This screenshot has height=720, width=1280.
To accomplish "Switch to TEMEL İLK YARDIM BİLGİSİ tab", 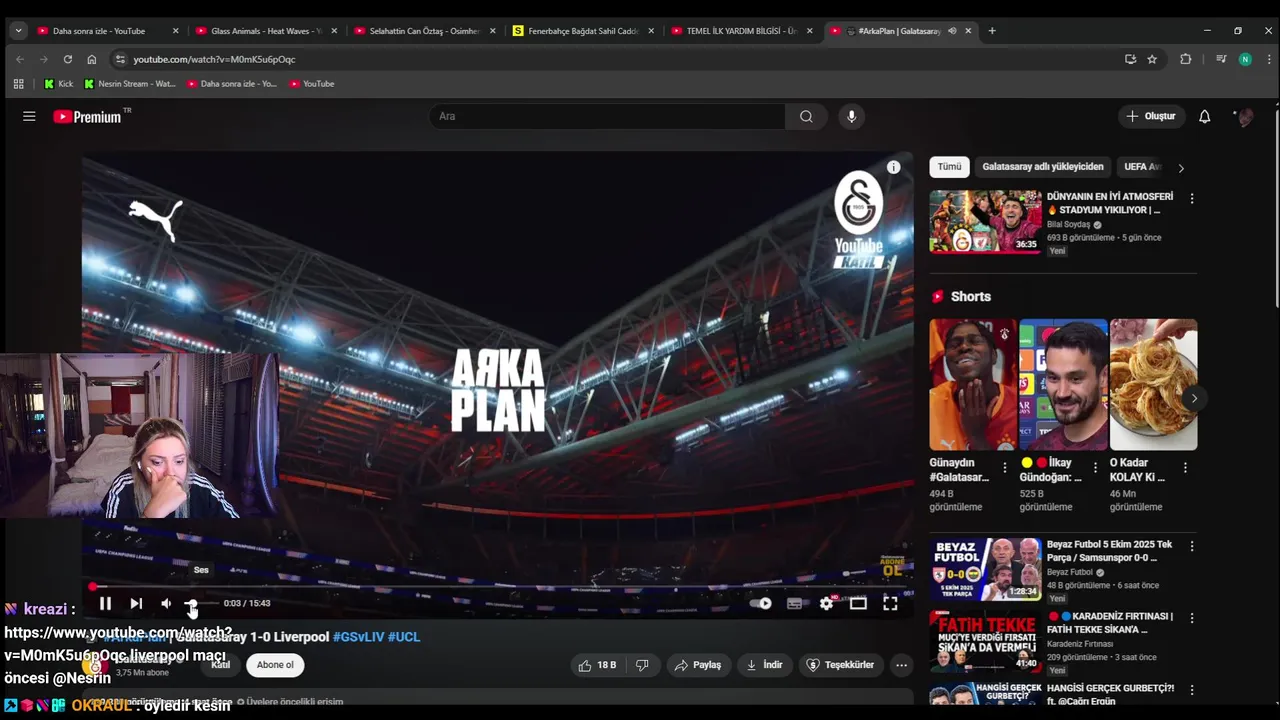I will 742,31.
